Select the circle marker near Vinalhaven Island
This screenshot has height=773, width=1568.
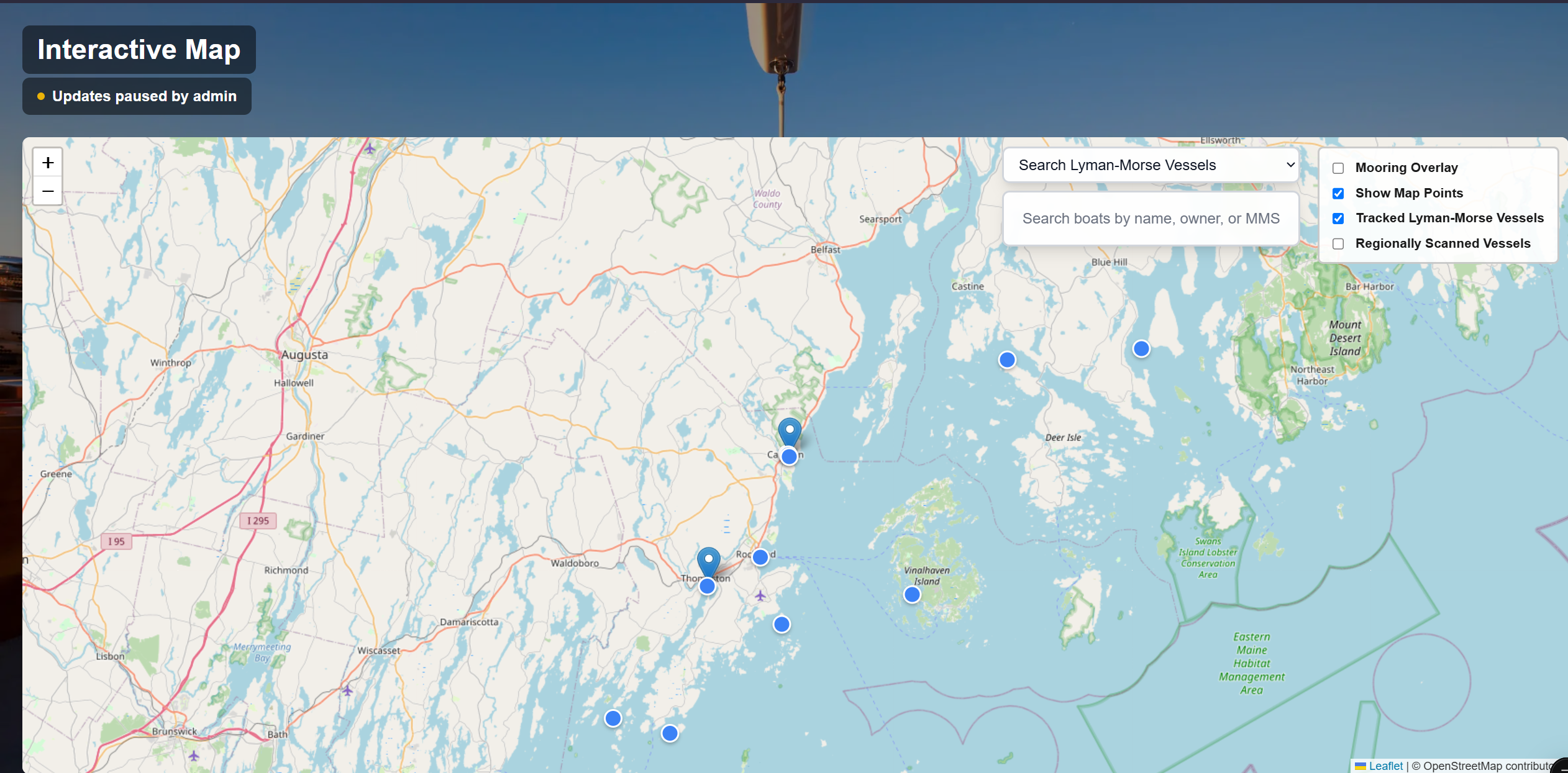(x=911, y=594)
